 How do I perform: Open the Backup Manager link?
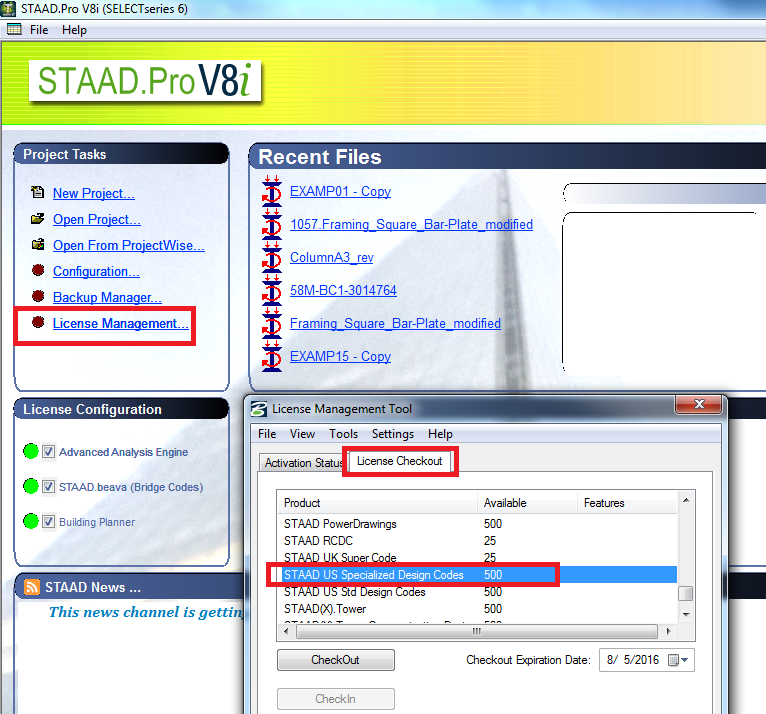[x=107, y=297]
